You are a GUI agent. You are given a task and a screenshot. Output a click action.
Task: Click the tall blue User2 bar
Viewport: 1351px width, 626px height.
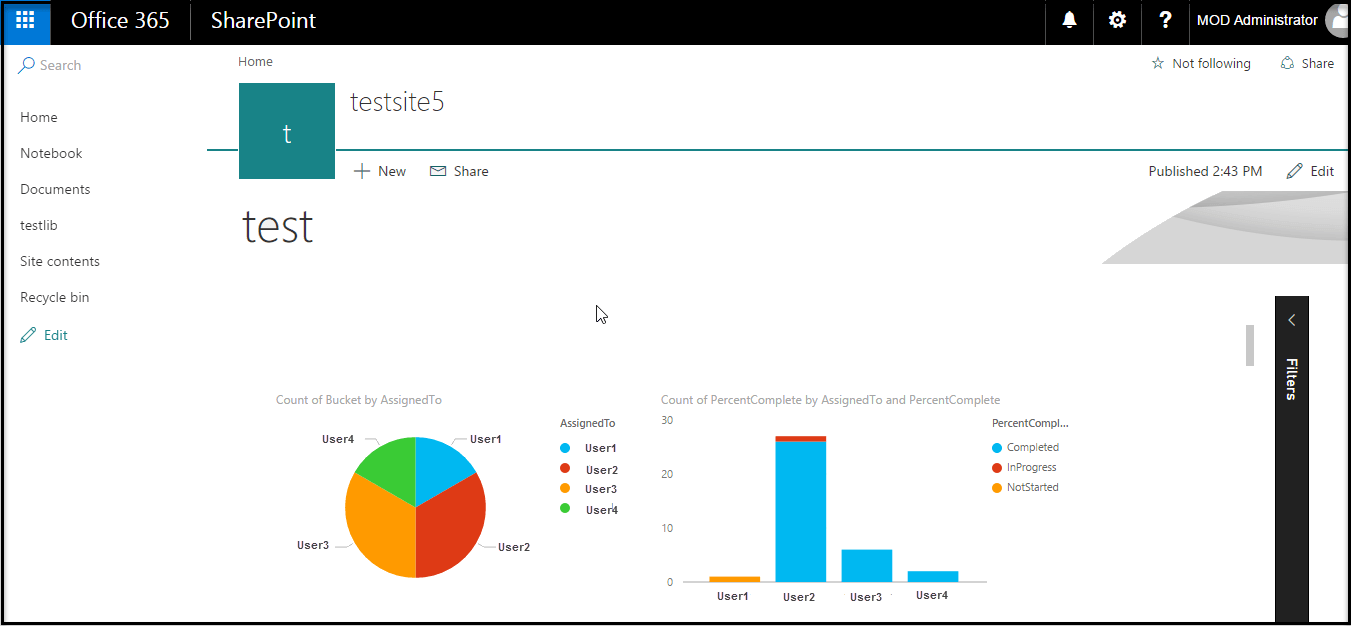801,510
